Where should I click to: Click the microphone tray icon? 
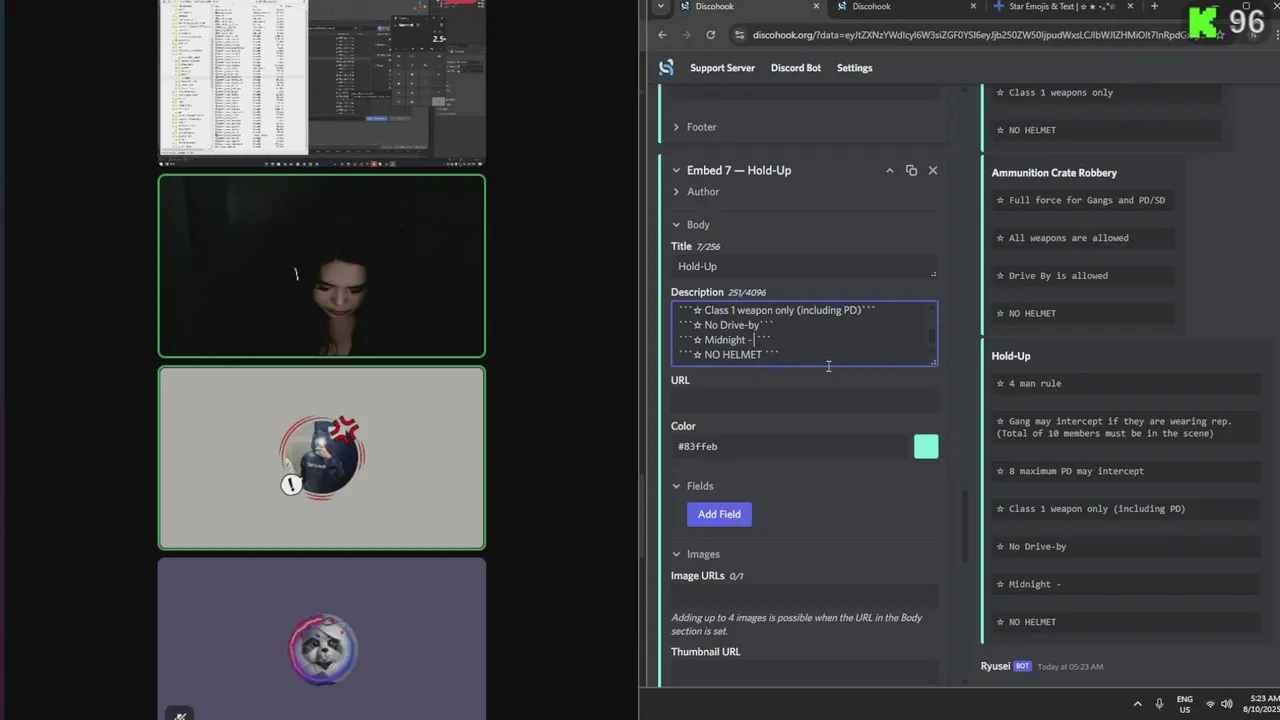pos(1160,704)
